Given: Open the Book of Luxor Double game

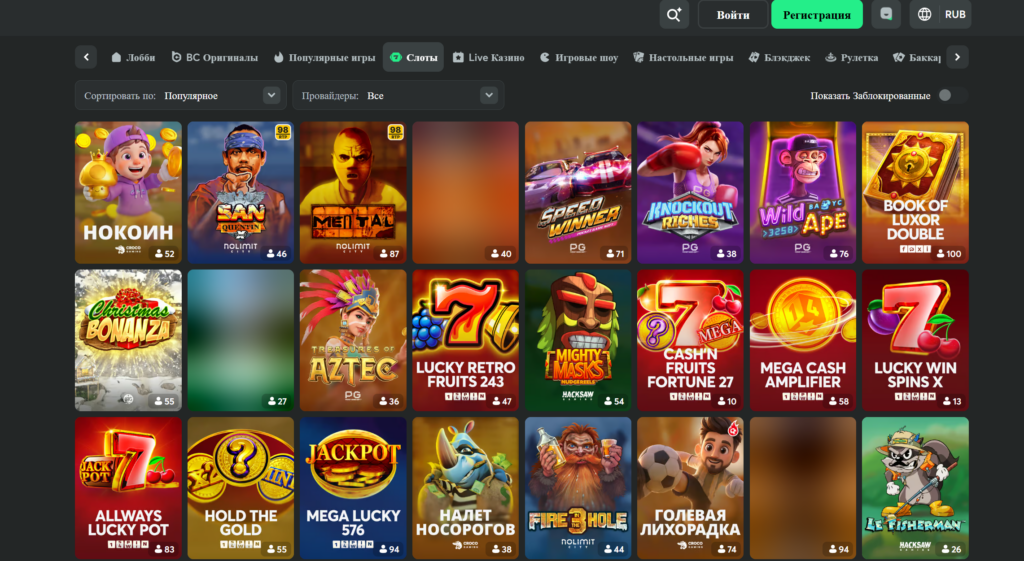Looking at the screenshot, I should 915,192.
